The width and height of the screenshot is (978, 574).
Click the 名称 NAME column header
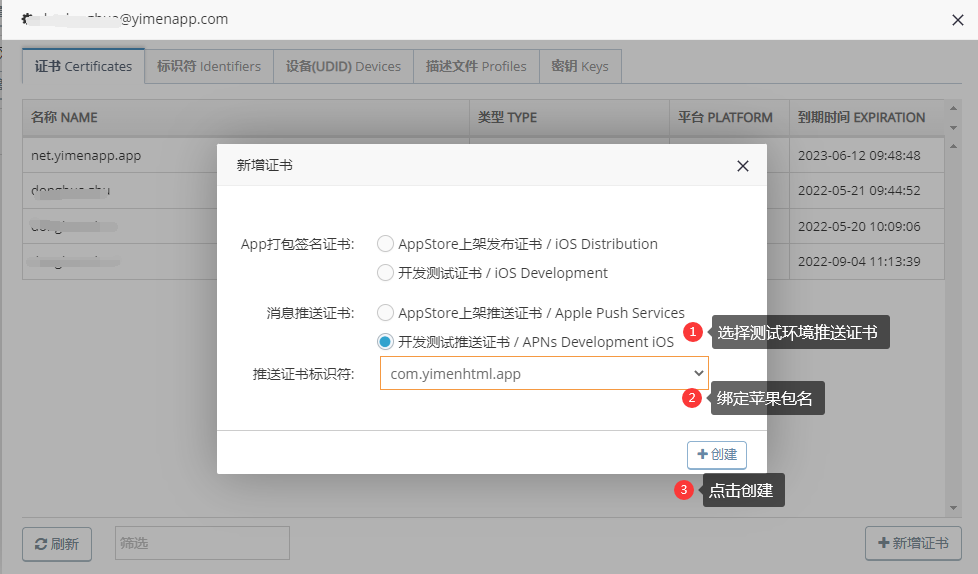246,117
